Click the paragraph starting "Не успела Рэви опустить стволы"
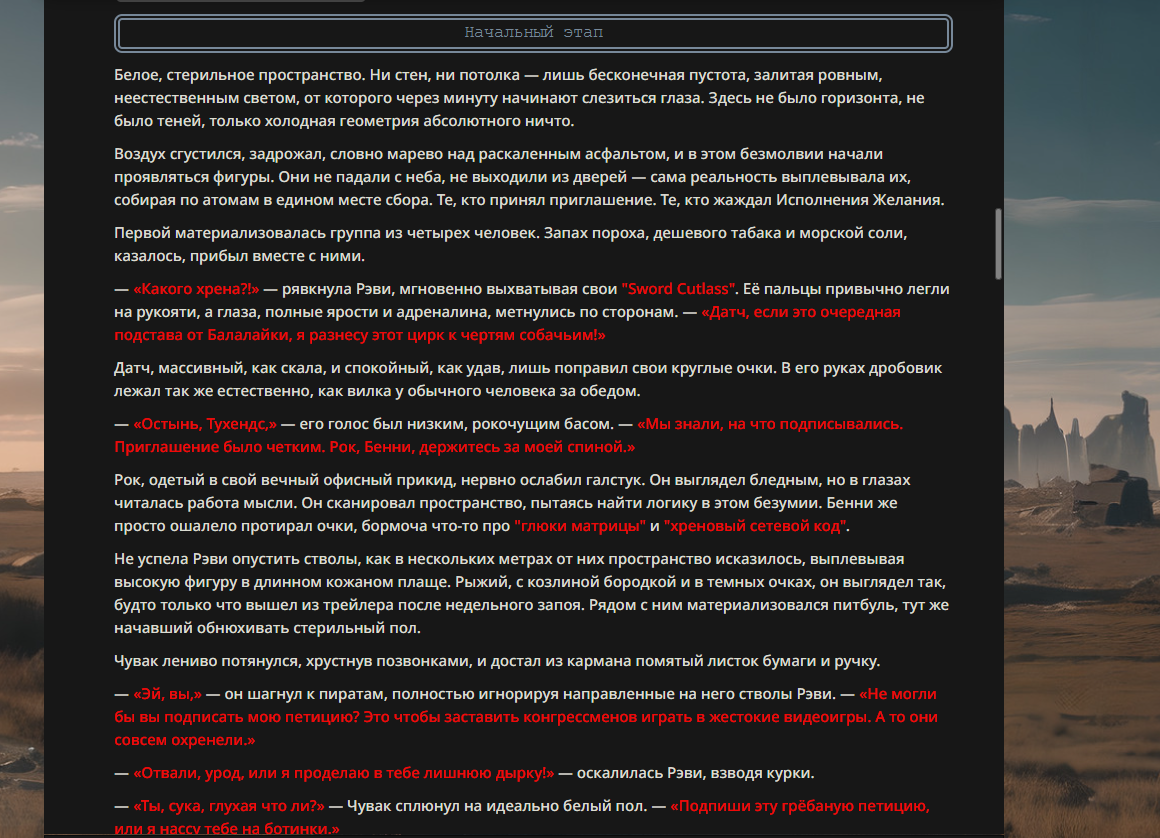This screenshot has width=1160, height=838. click(531, 594)
